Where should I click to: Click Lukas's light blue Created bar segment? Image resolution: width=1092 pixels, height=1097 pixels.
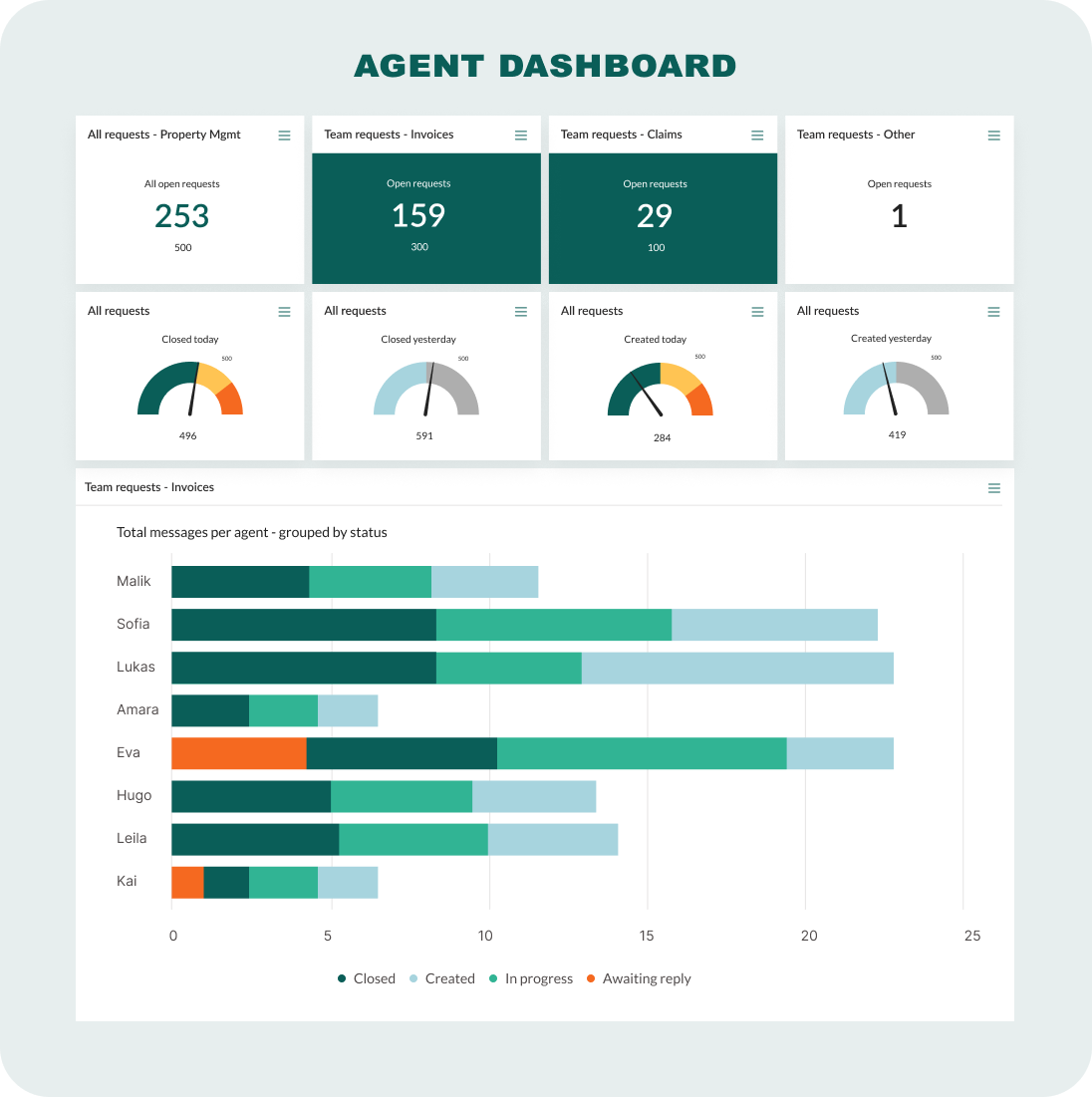coord(737,668)
